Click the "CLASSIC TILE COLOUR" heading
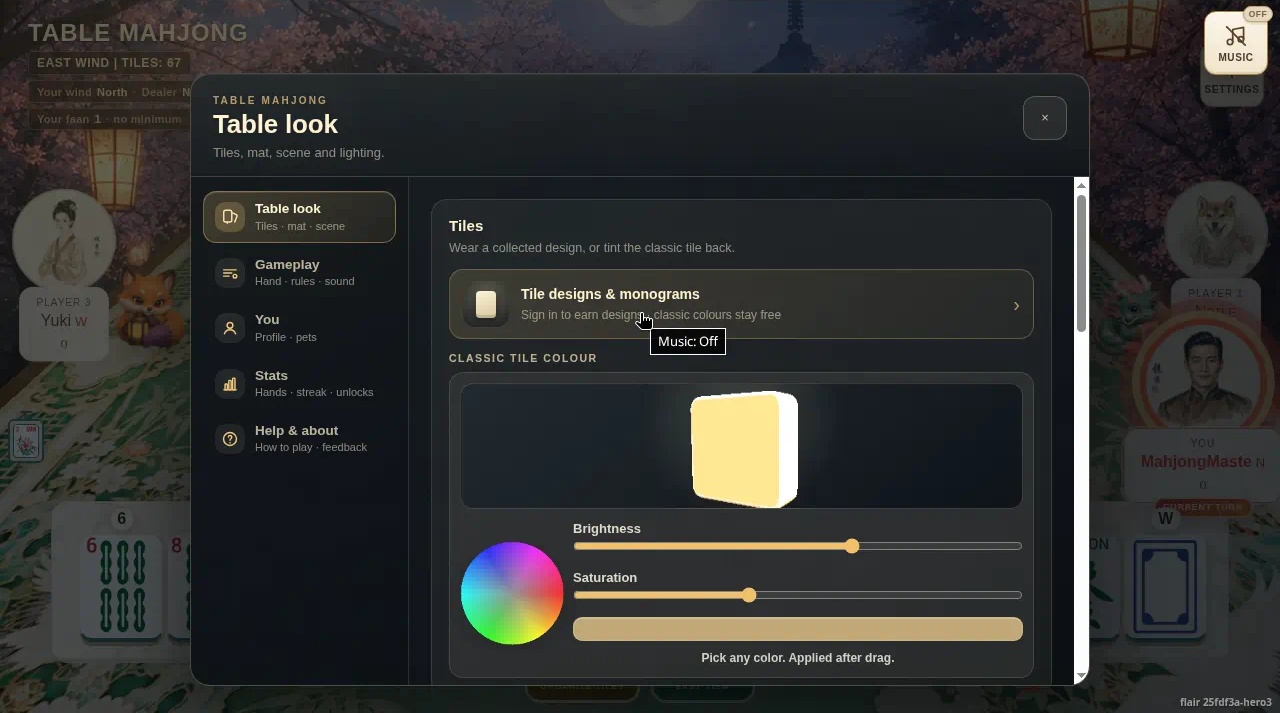Image resolution: width=1280 pixels, height=713 pixels. pos(523,358)
